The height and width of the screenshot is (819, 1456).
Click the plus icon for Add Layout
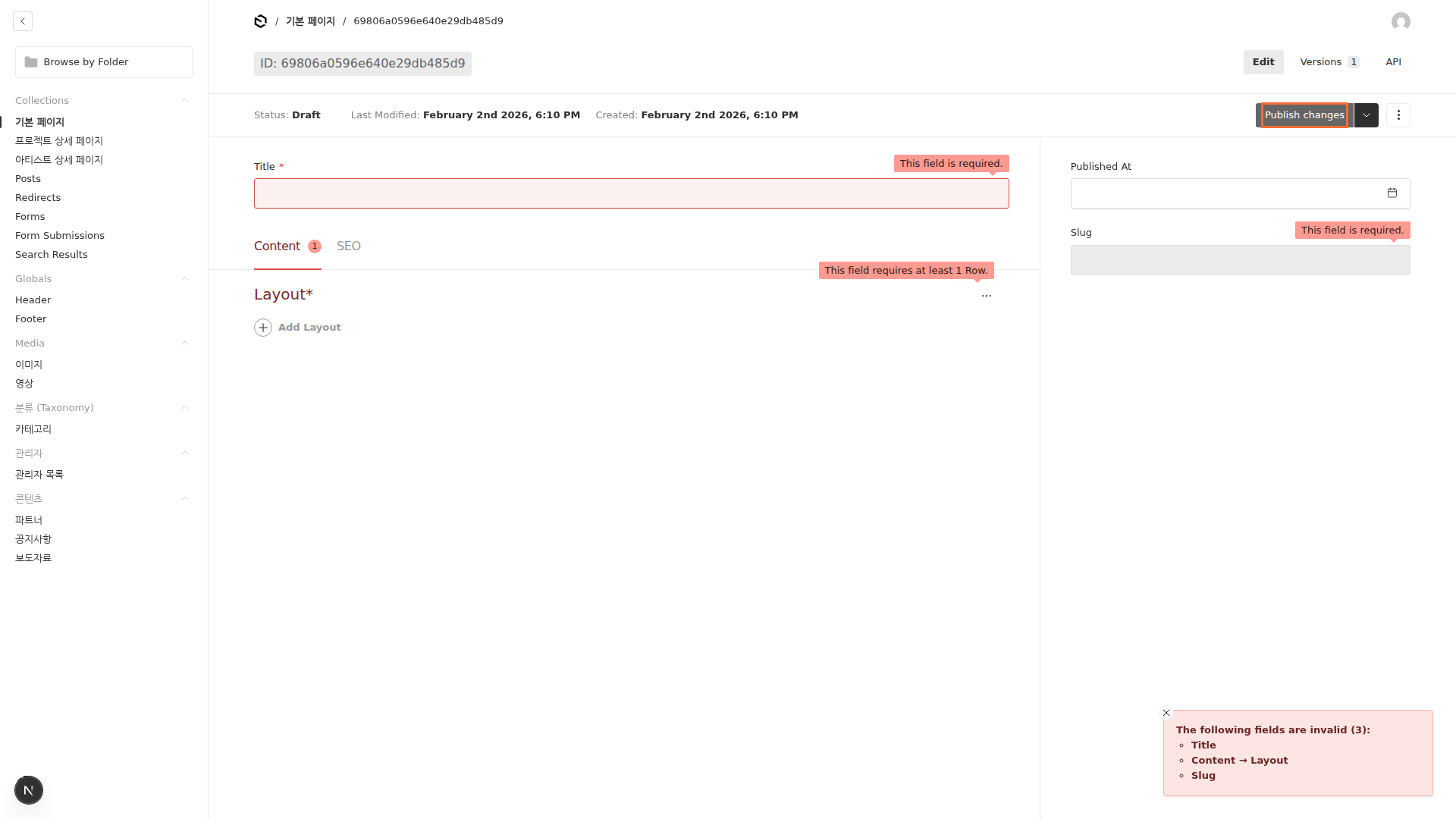(x=263, y=328)
